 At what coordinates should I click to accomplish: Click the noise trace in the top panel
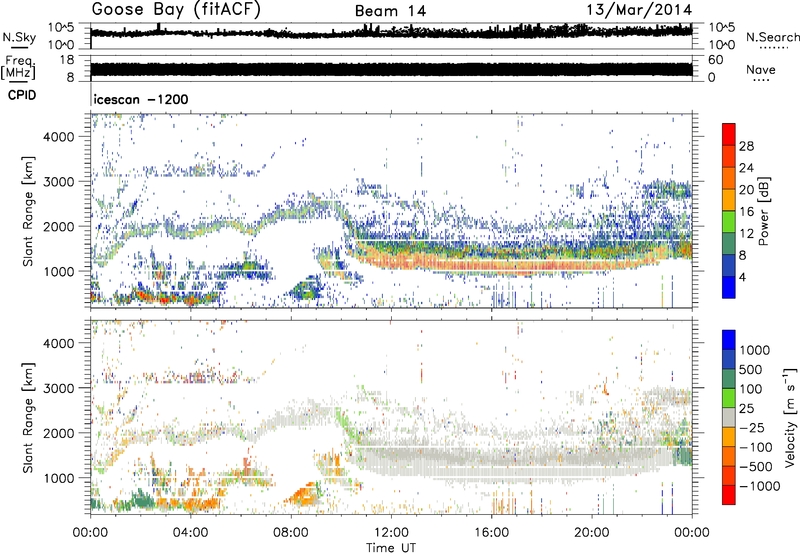click(x=391, y=33)
